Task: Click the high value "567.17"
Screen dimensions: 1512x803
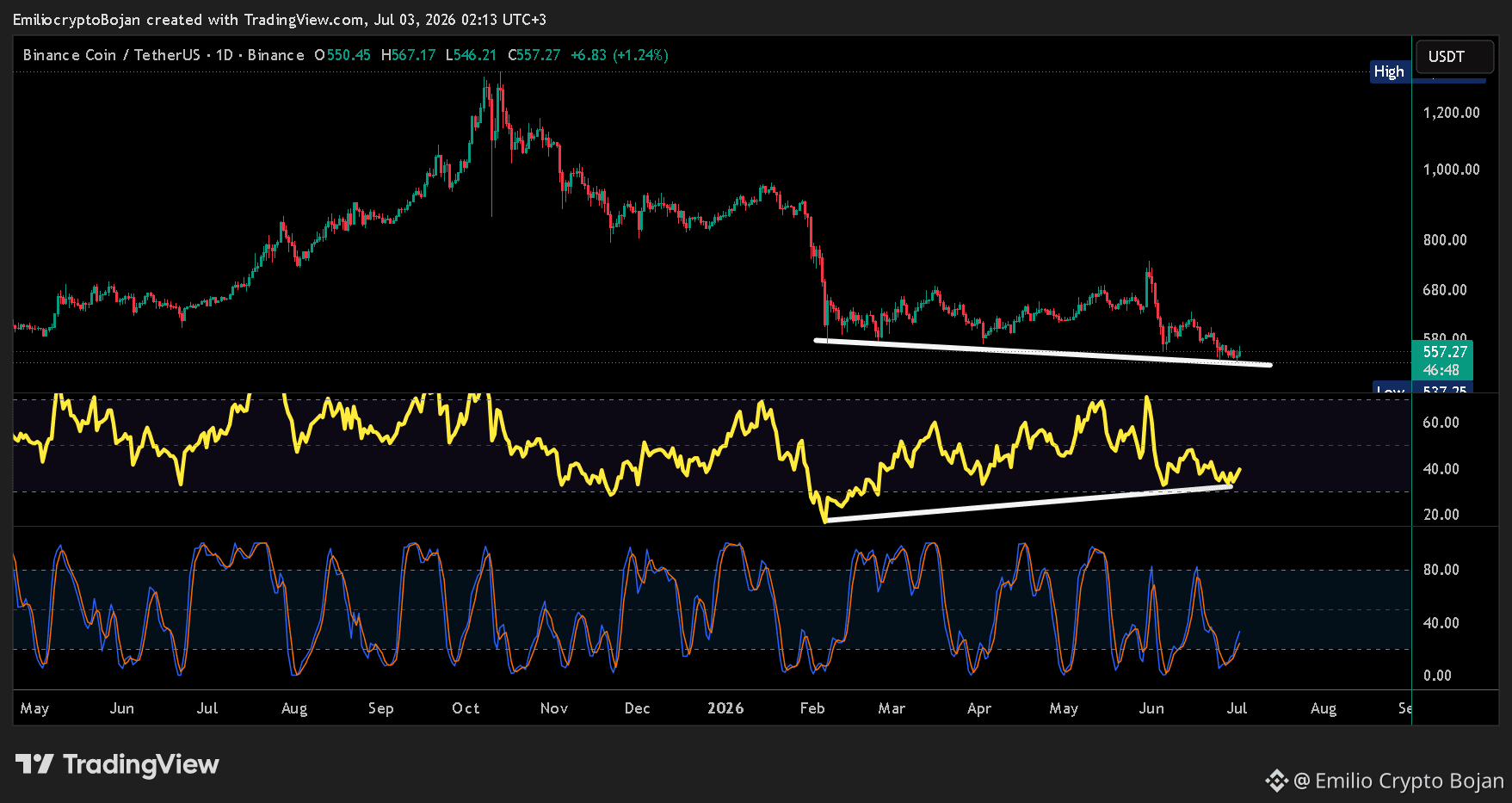Action: (x=414, y=55)
